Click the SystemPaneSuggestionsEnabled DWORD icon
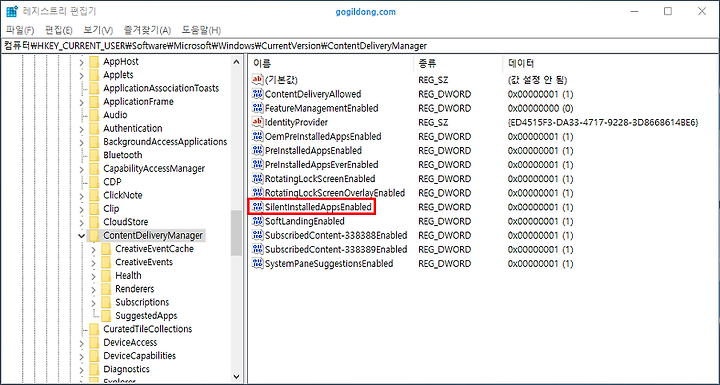Image resolution: width=720 pixels, height=385 pixels. 258,264
